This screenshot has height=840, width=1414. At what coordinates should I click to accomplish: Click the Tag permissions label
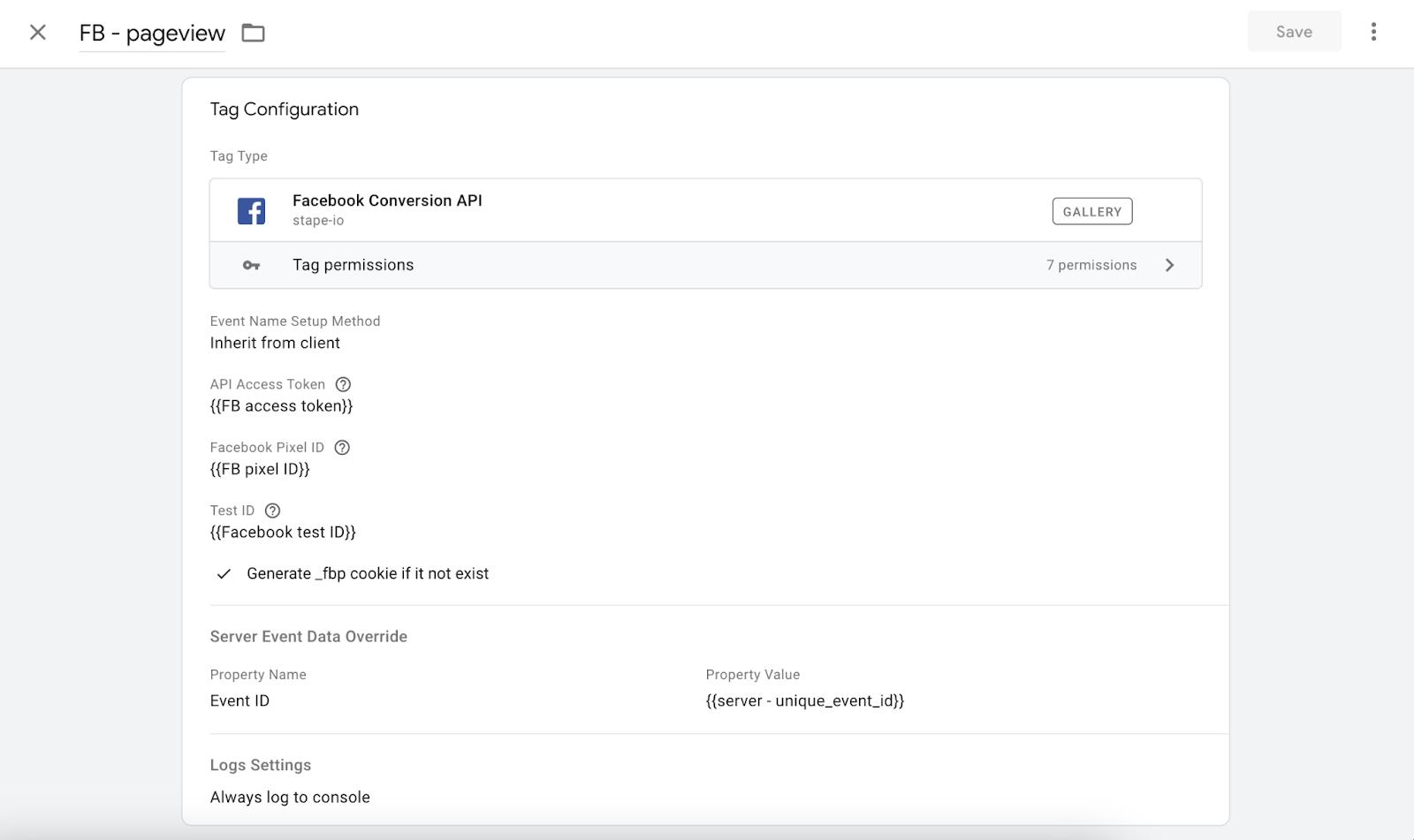[x=353, y=265]
